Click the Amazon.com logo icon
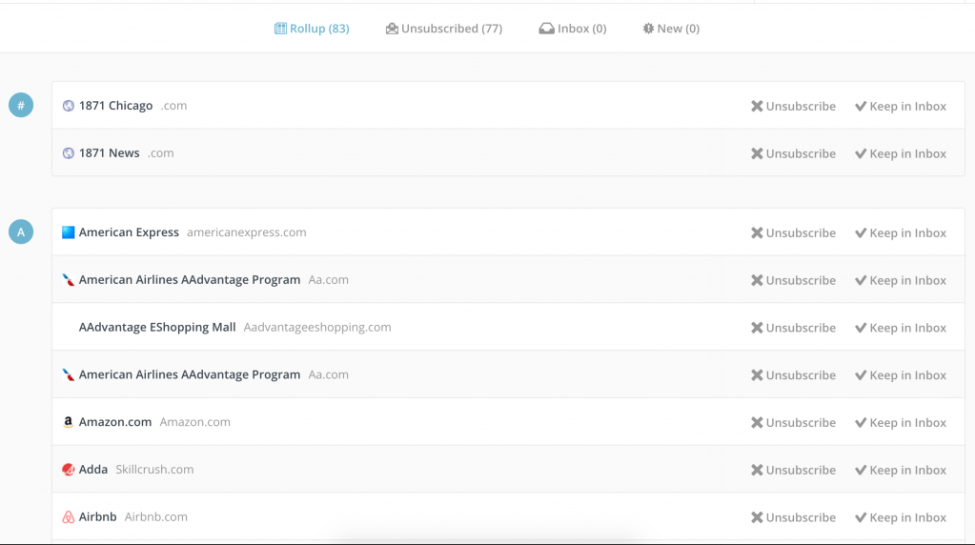 tap(68, 422)
